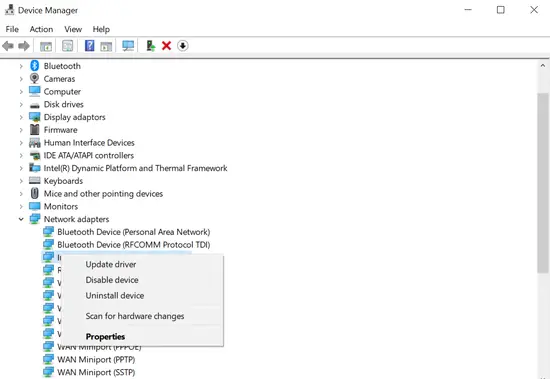The height and width of the screenshot is (379, 550).
Task: Select the WAN Miniport (PPTP) adapter
Action: [x=96, y=359]
